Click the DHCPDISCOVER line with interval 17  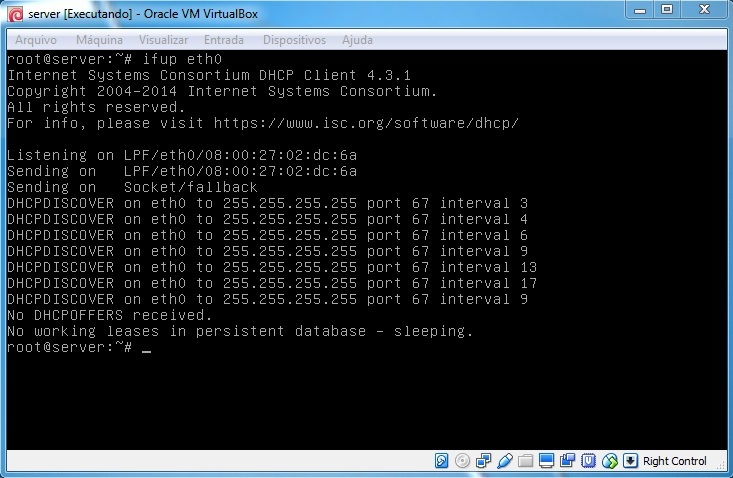click(x=272, y=283)
